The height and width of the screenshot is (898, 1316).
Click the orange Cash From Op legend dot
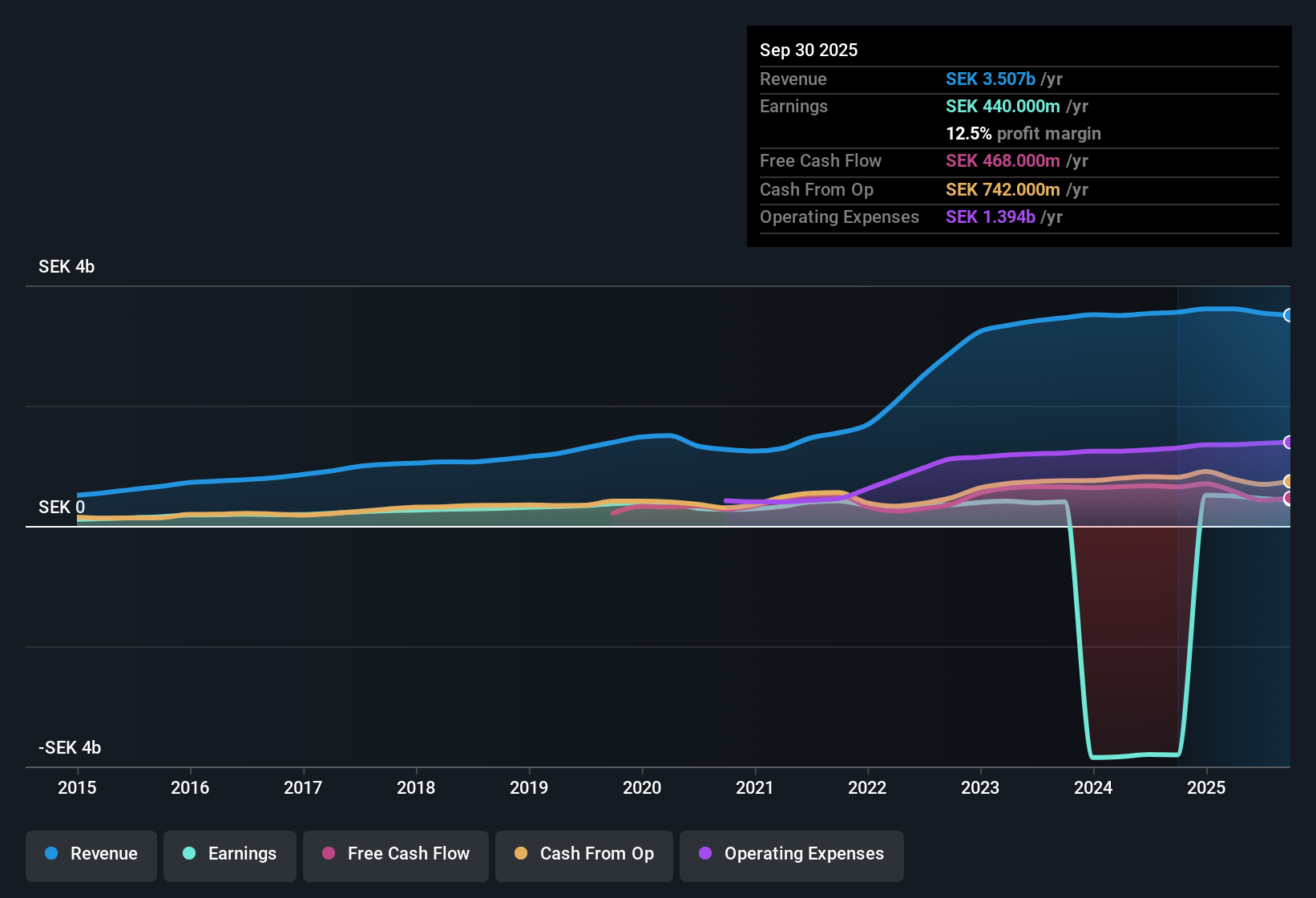(521, 853)
